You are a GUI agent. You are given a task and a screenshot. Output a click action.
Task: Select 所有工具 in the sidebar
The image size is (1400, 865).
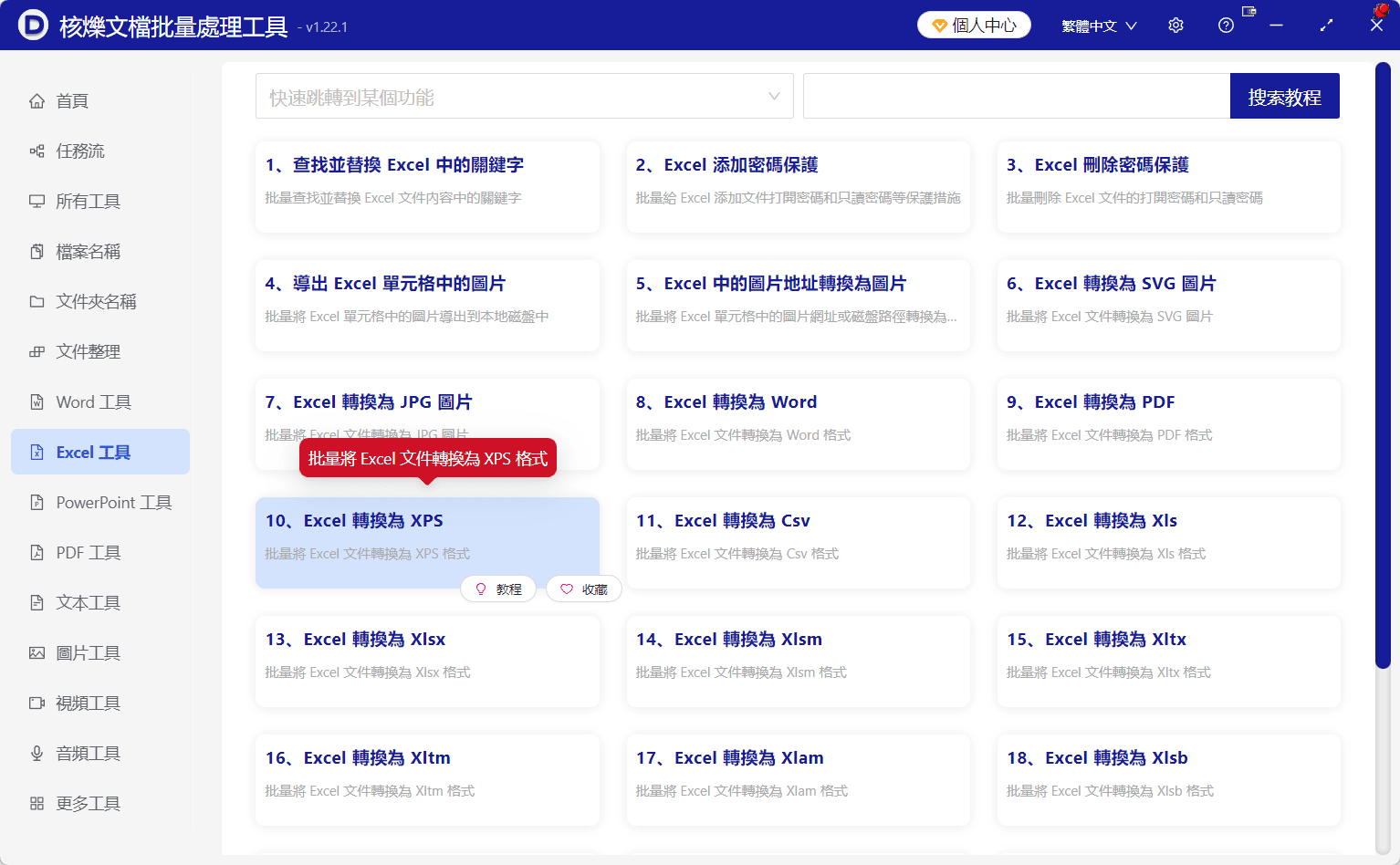100,202
